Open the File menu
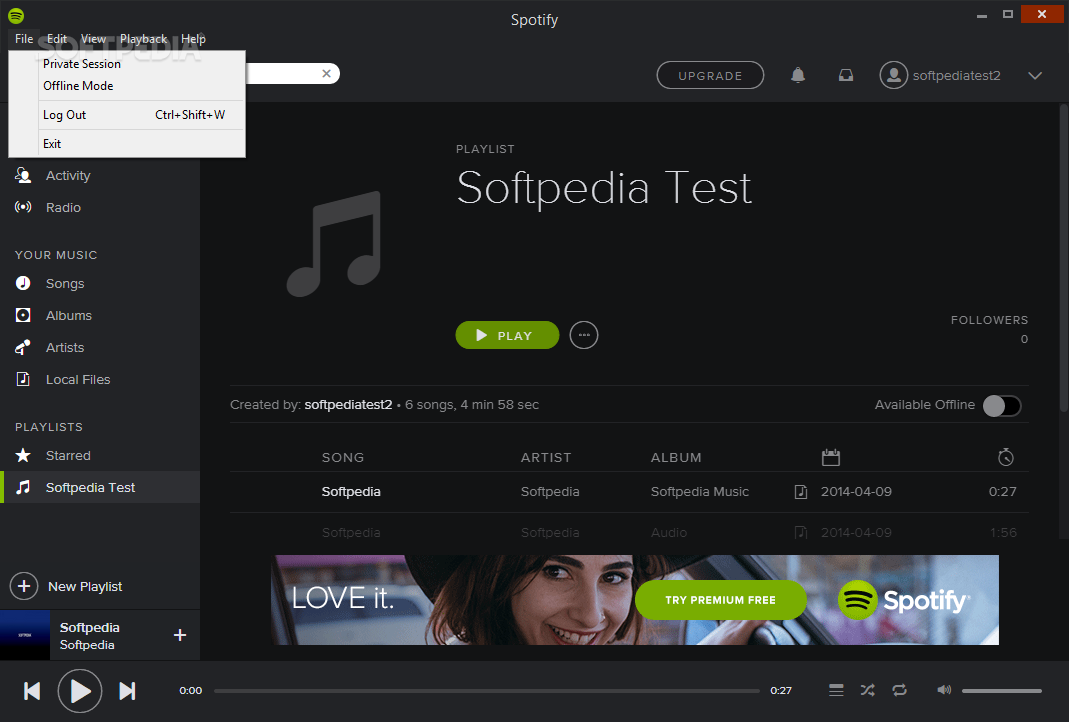 (x=24, y=39)
